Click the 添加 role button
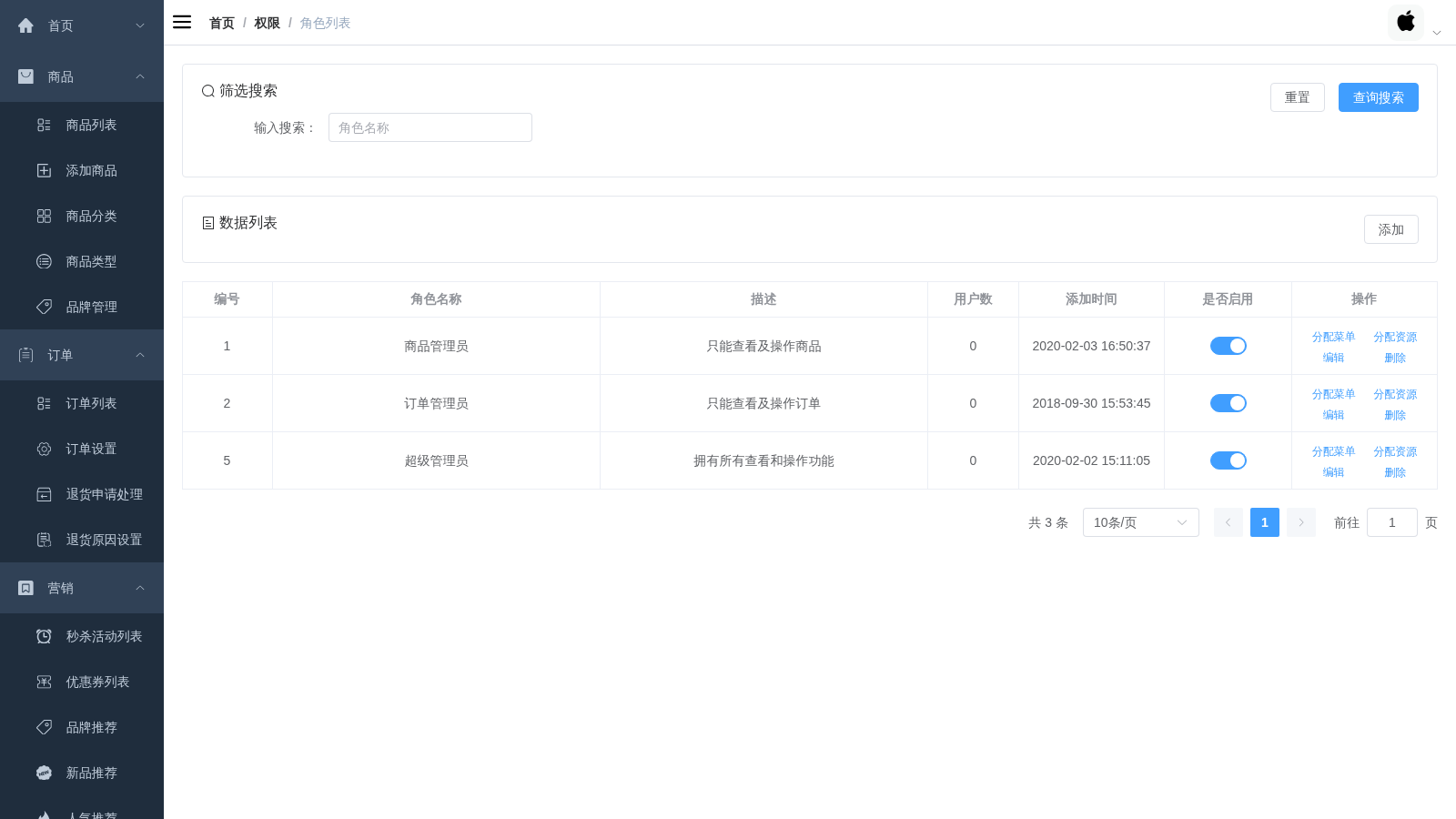This screenshot has width=1456, height=819. [x=1390, y=229]
